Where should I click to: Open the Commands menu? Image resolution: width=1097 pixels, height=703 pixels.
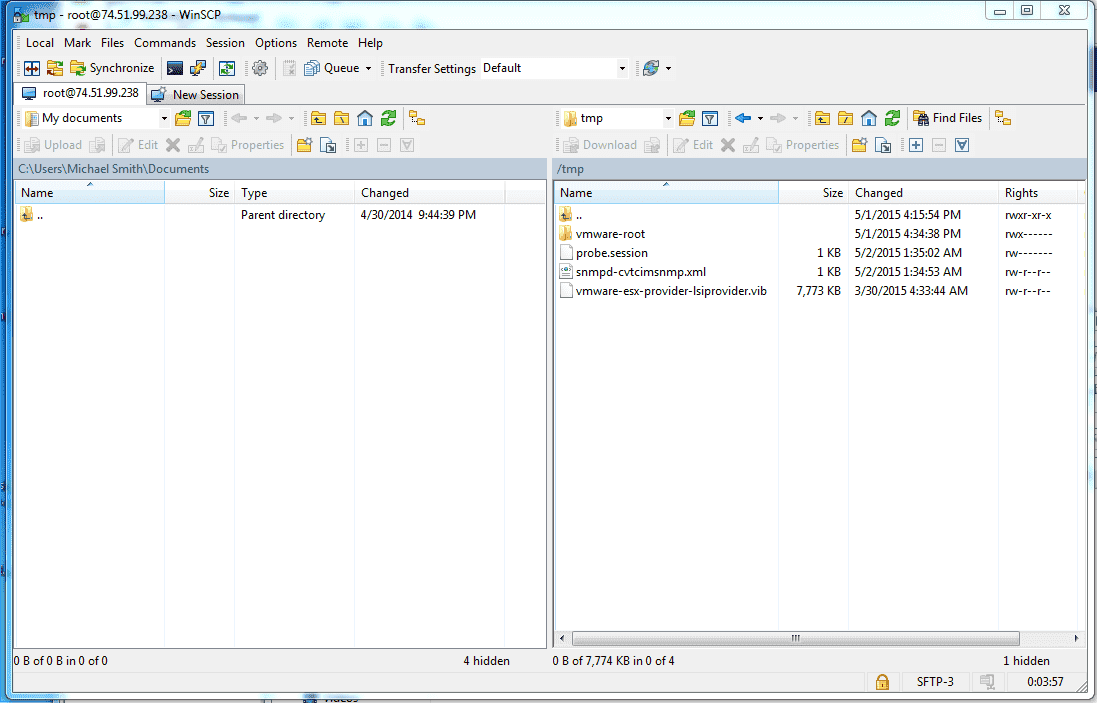click(165, 43)
